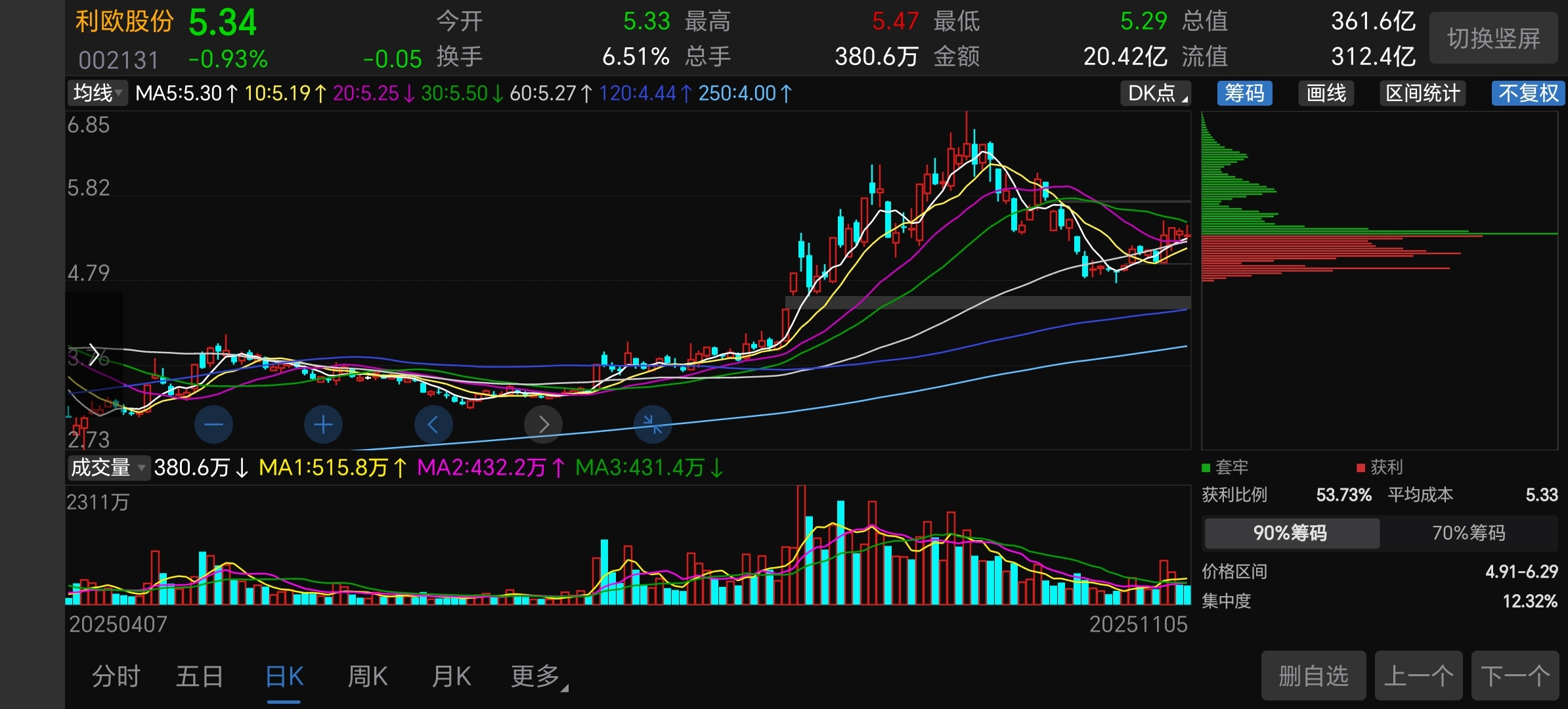1568x709 pixels.
Task: Click the 切换竖屏 button
Action: point(1493,38)
